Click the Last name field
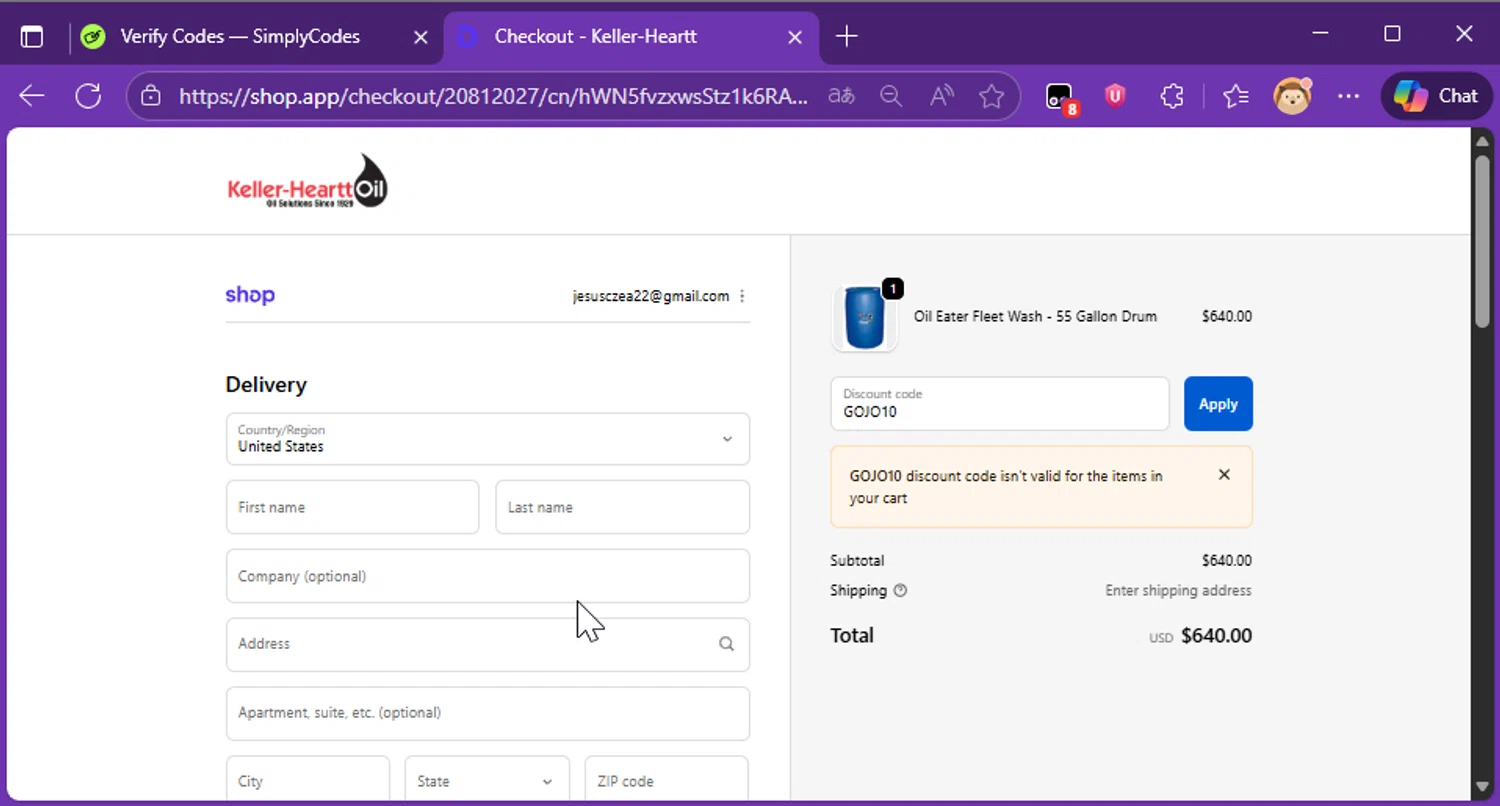 pos(623,507)
